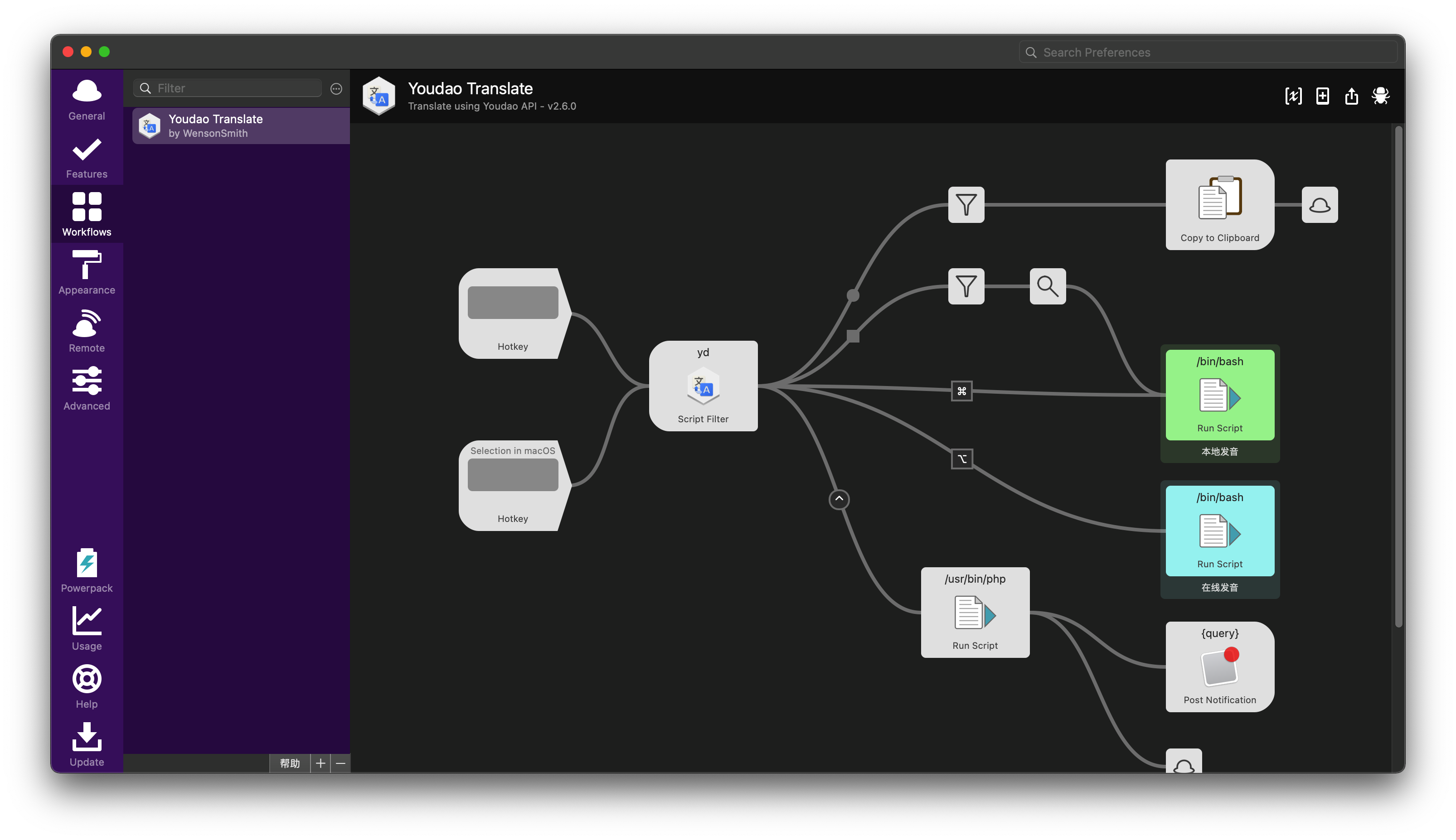Click the add workflow plus button
Screen dimensions: 1456x840
click(319, 763)
